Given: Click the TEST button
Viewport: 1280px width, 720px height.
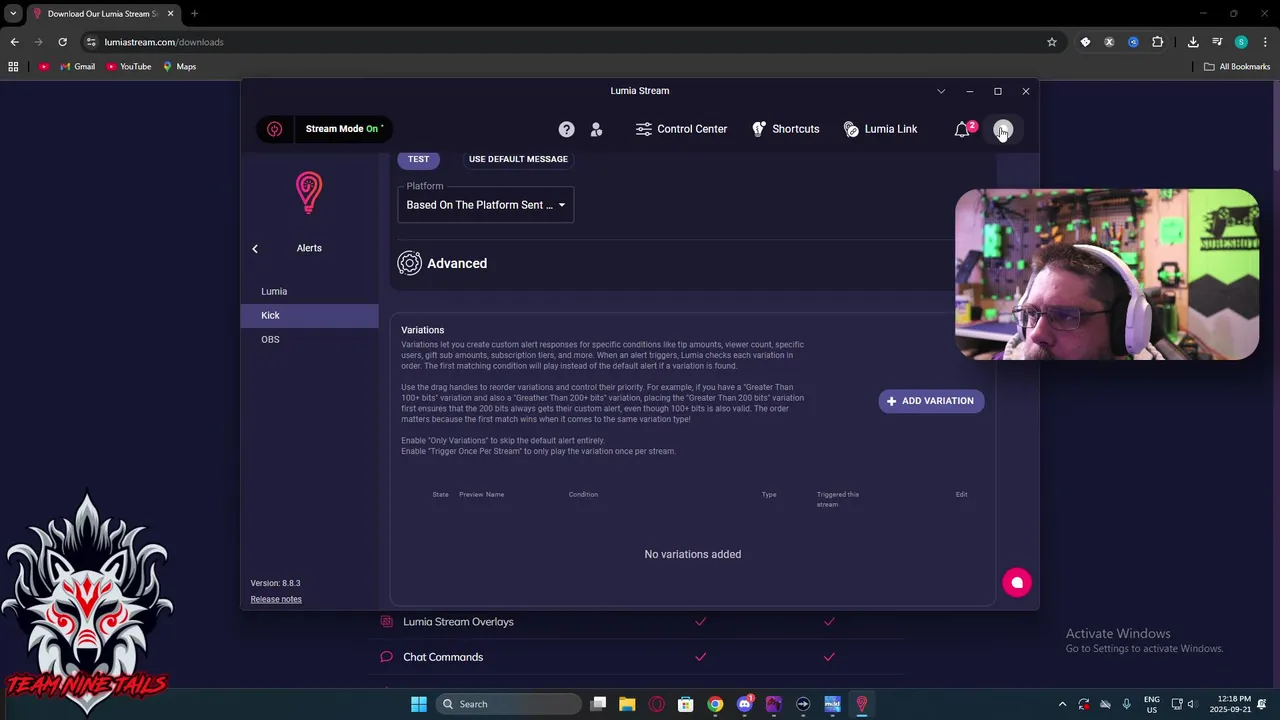Looking at the screenshot, I should pos(418,159).
